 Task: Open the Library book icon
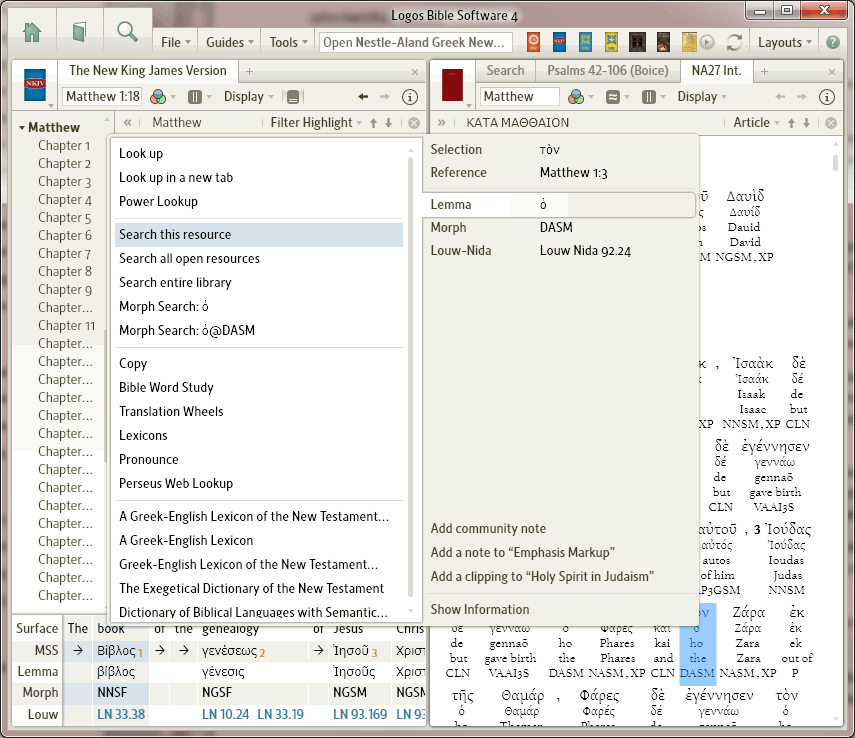click(80, 32)
